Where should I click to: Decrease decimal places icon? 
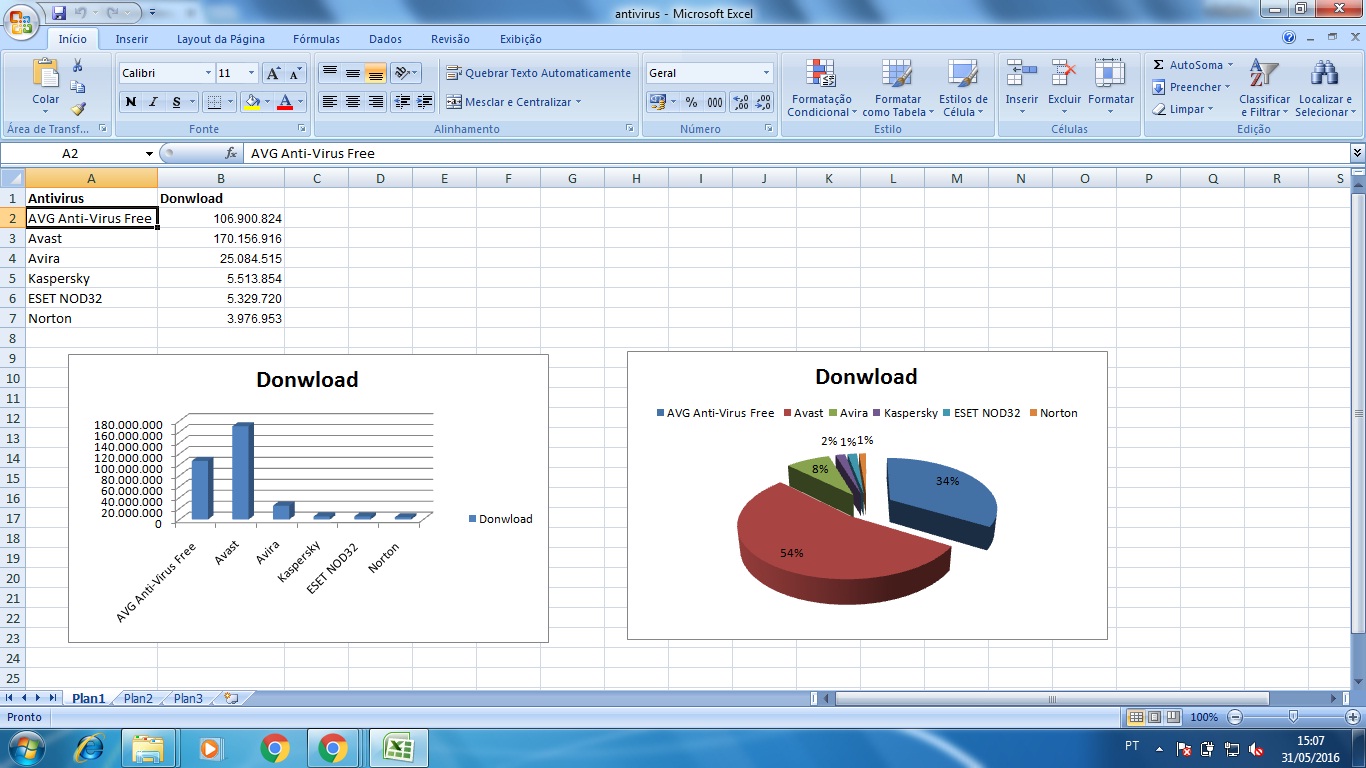pos(763,102)
